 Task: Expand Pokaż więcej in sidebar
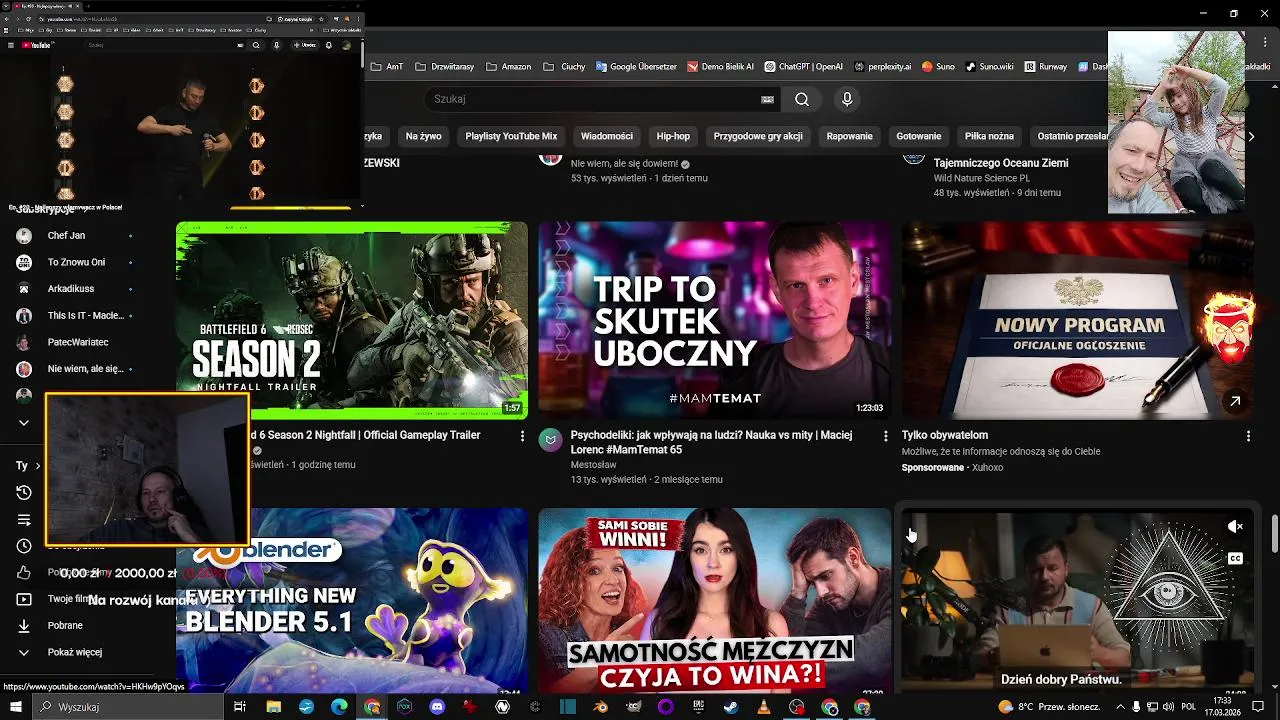66,652
